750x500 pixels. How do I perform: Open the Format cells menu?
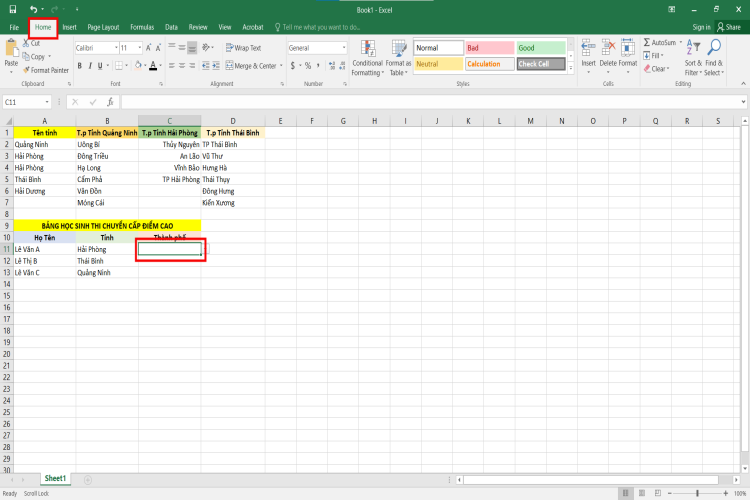pyautogui.click(x=628, y=56)
